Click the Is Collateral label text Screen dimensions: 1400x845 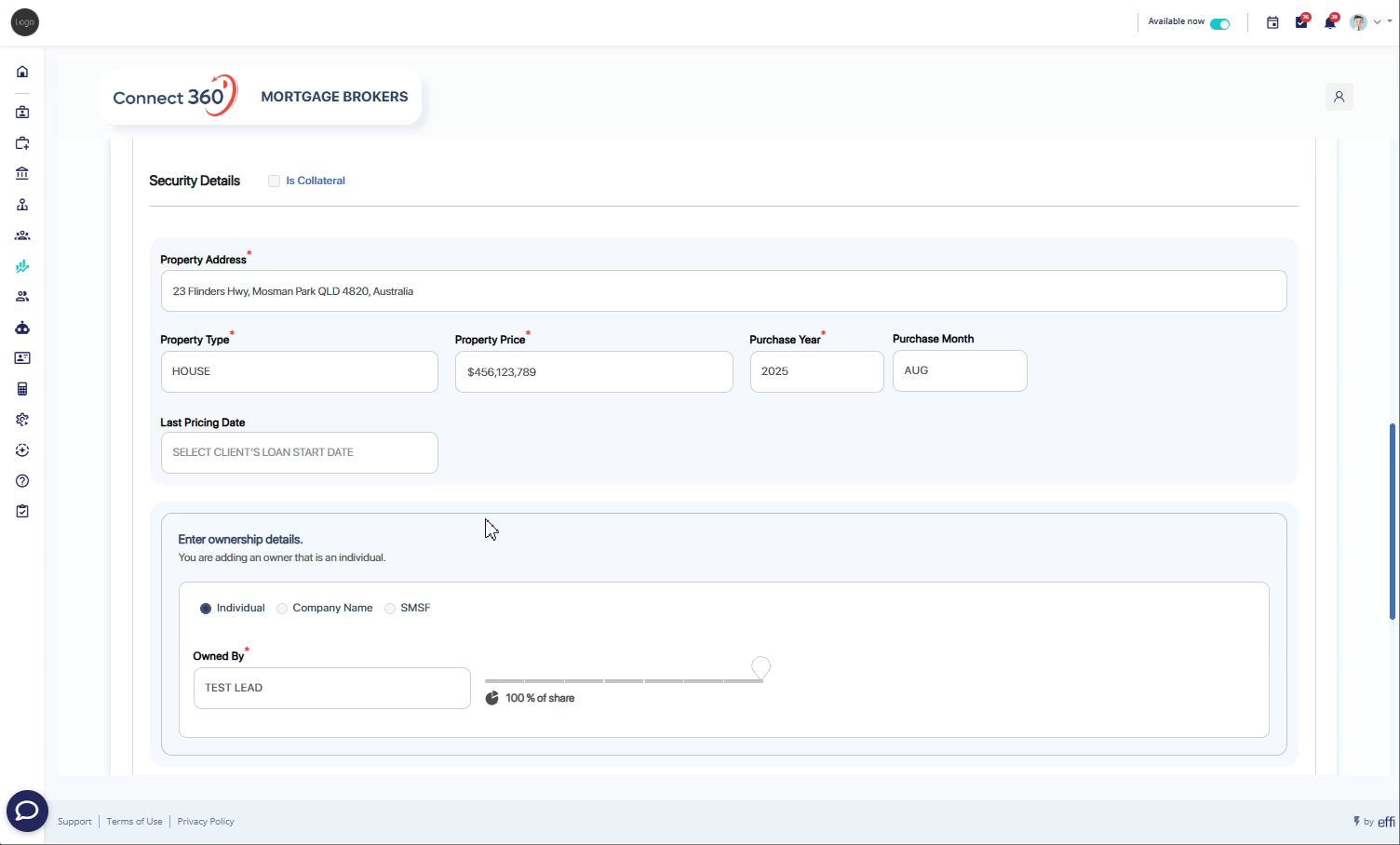[316, 181]
